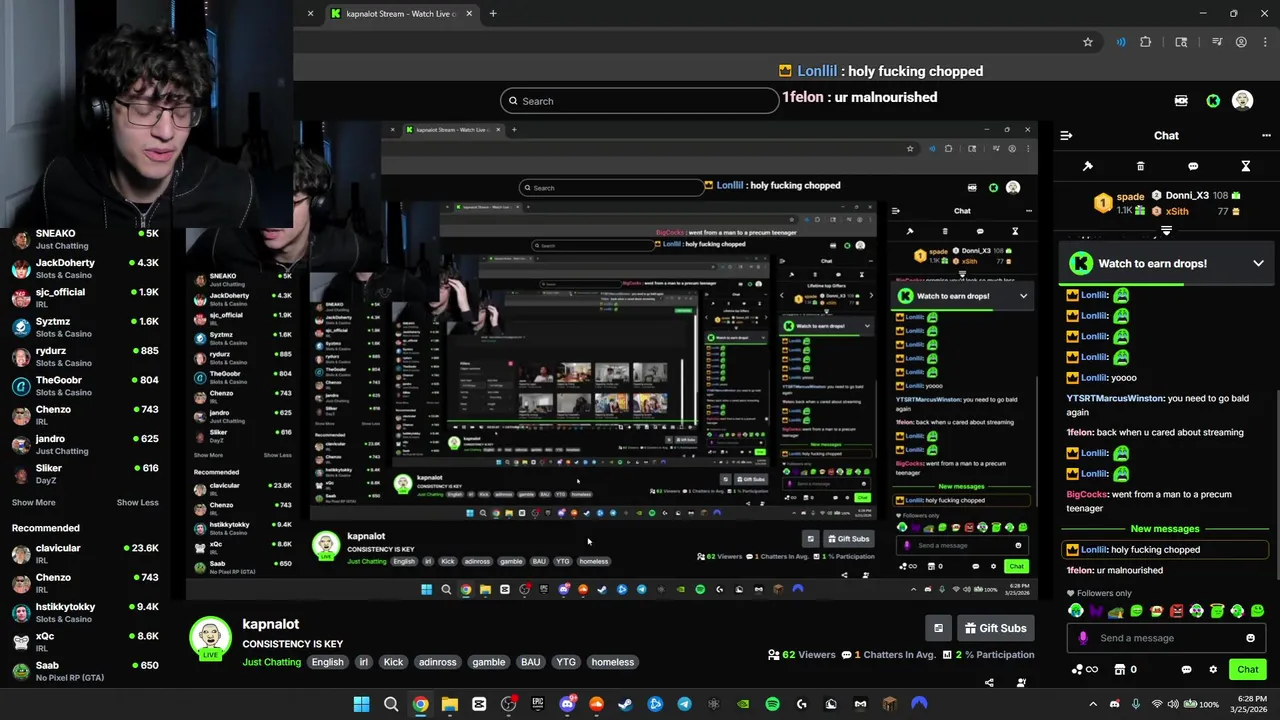Open Steam from the taskbar
1280x720 pixels.
pos(625,704)
